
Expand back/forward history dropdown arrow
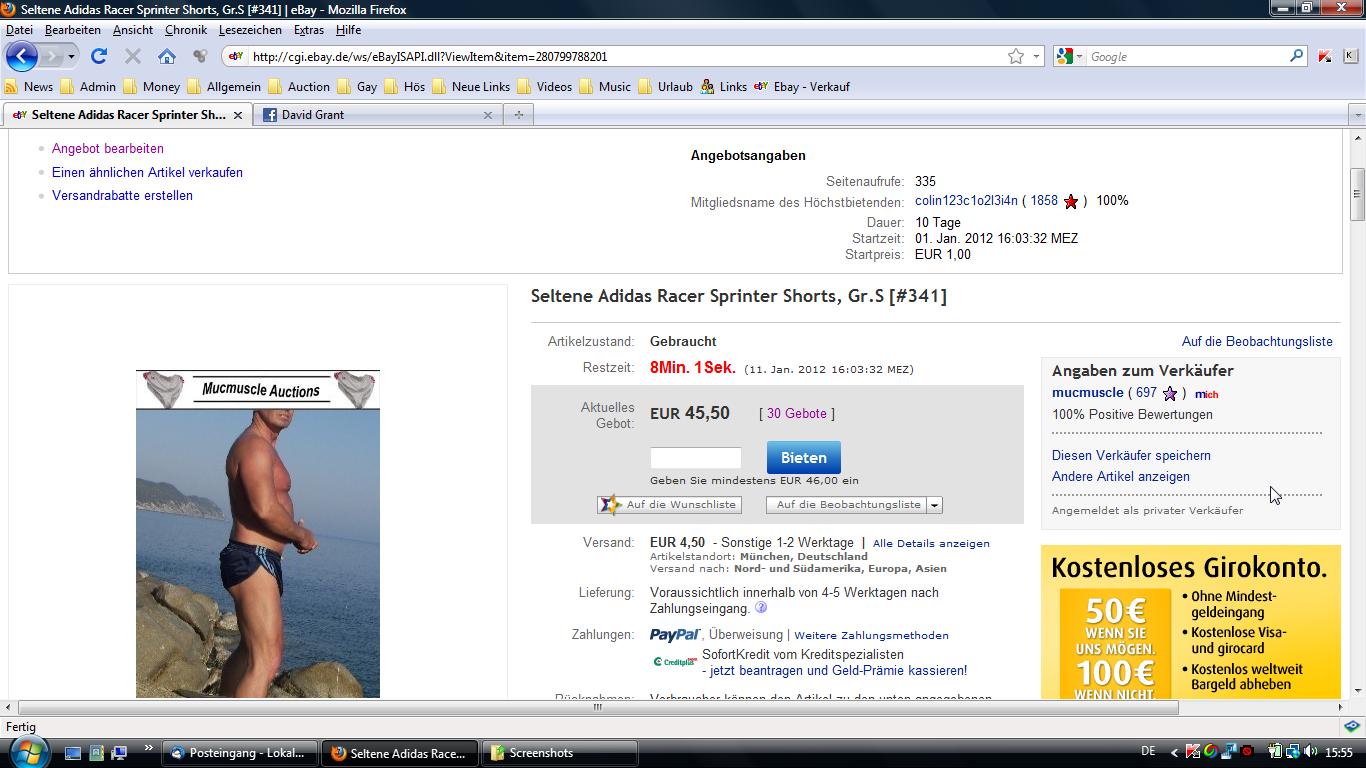[71, 57]
